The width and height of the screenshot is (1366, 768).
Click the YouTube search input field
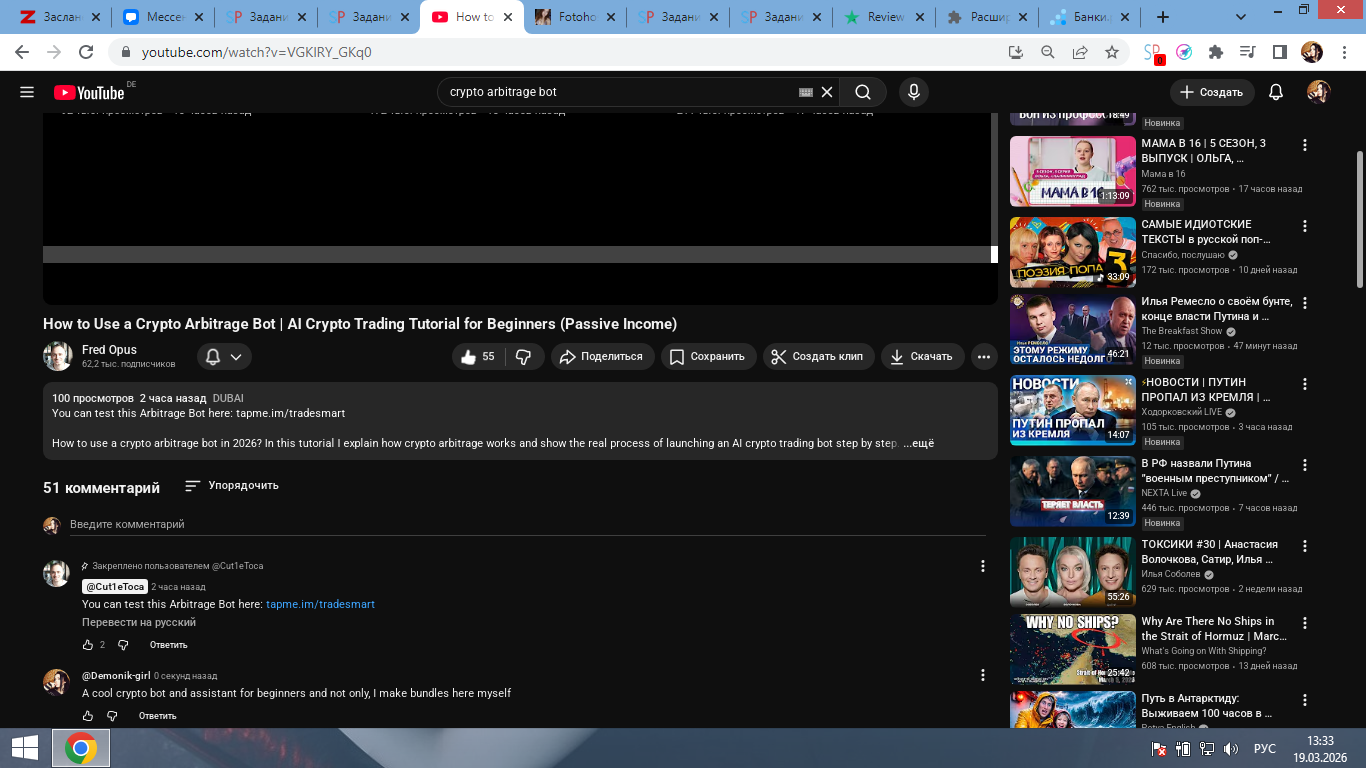click(620, 92)
